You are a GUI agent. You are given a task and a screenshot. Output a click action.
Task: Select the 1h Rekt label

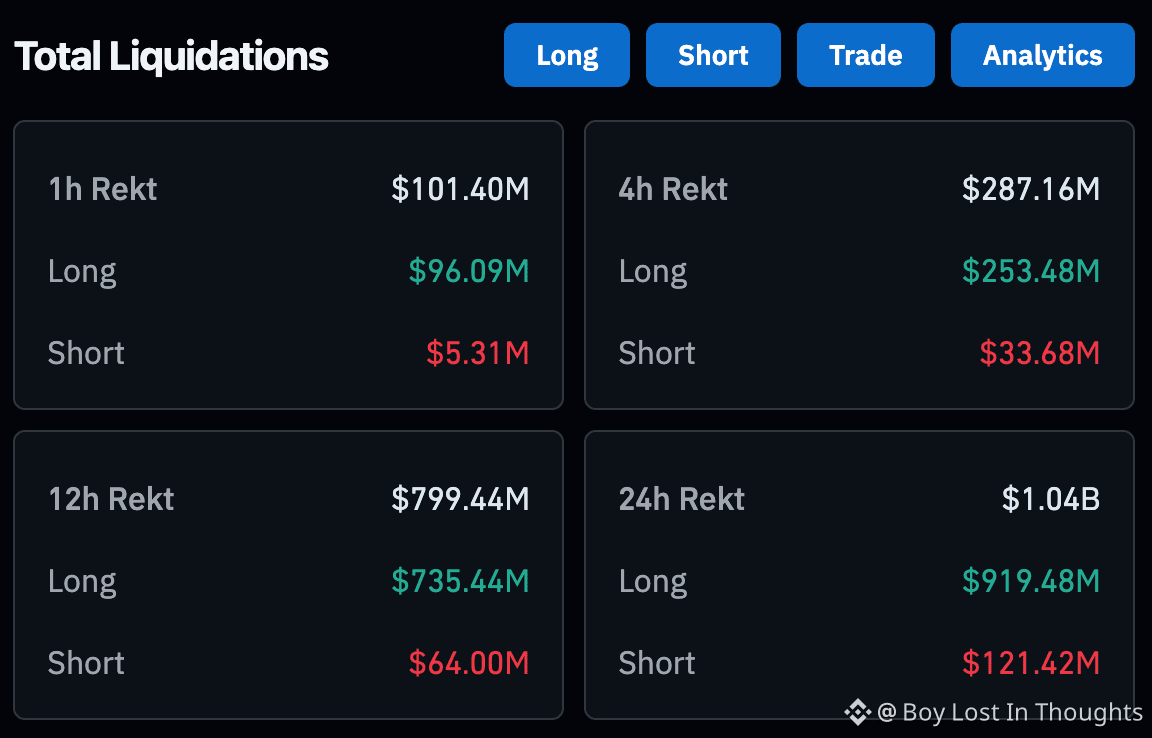[103, 189]
